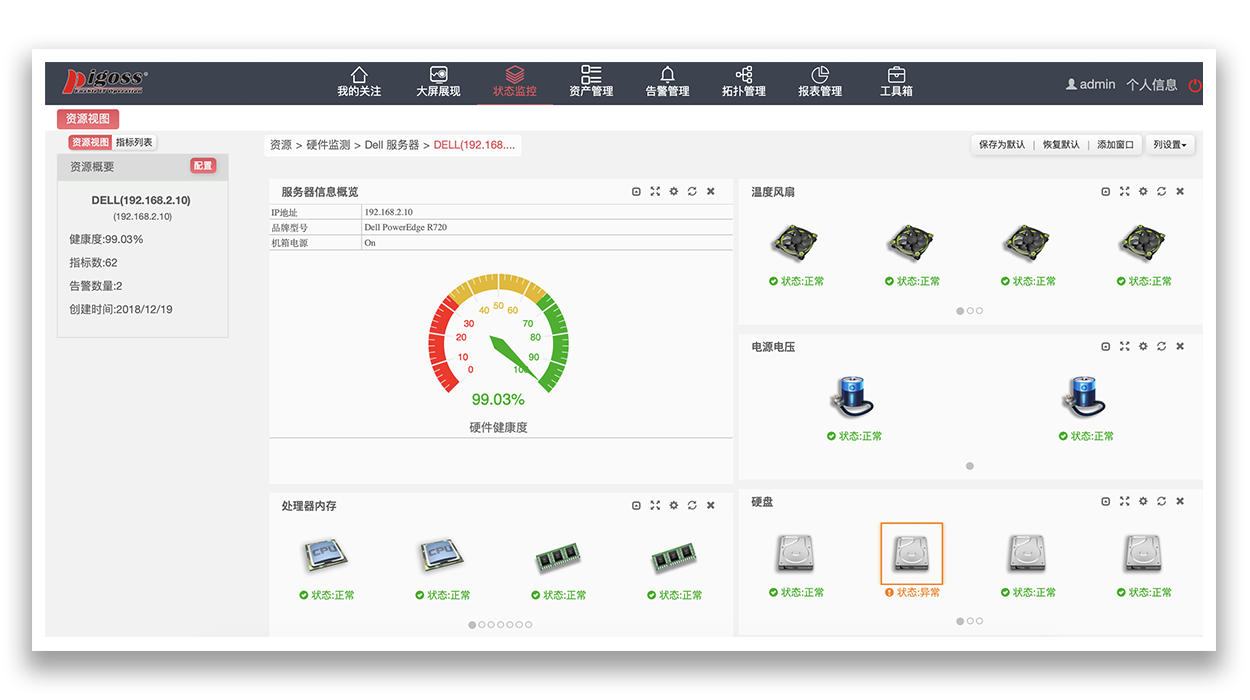This screenshot has height=700, width=1250.
Task: Click the red logout power icon
Action: coord(1195,85)
